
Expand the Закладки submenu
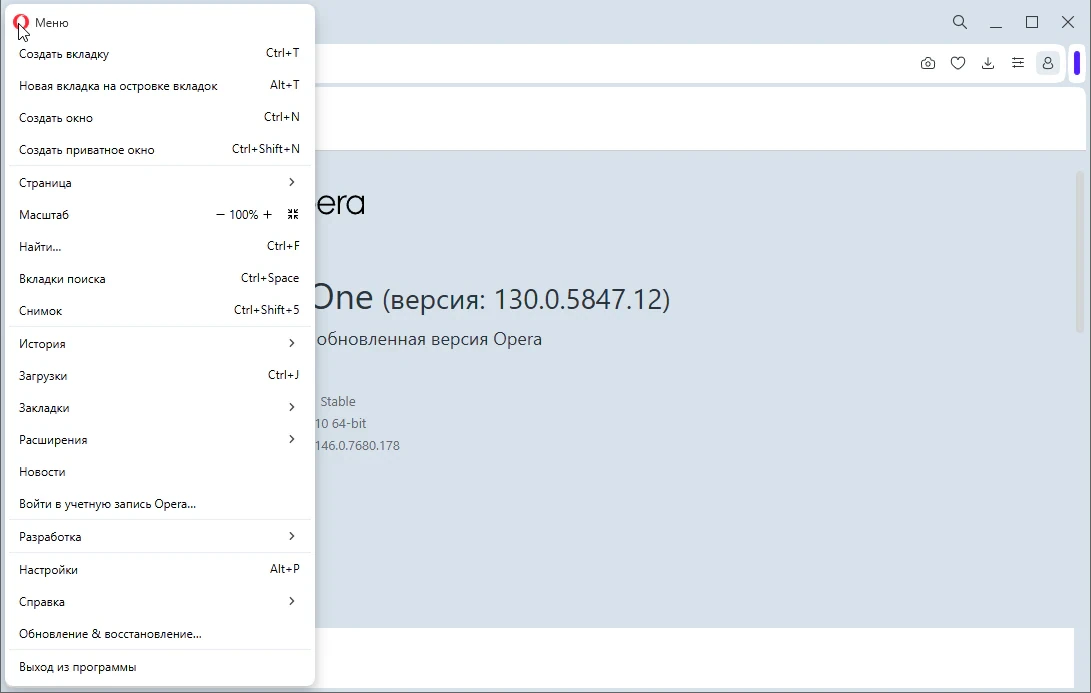[x=160, y=408]
